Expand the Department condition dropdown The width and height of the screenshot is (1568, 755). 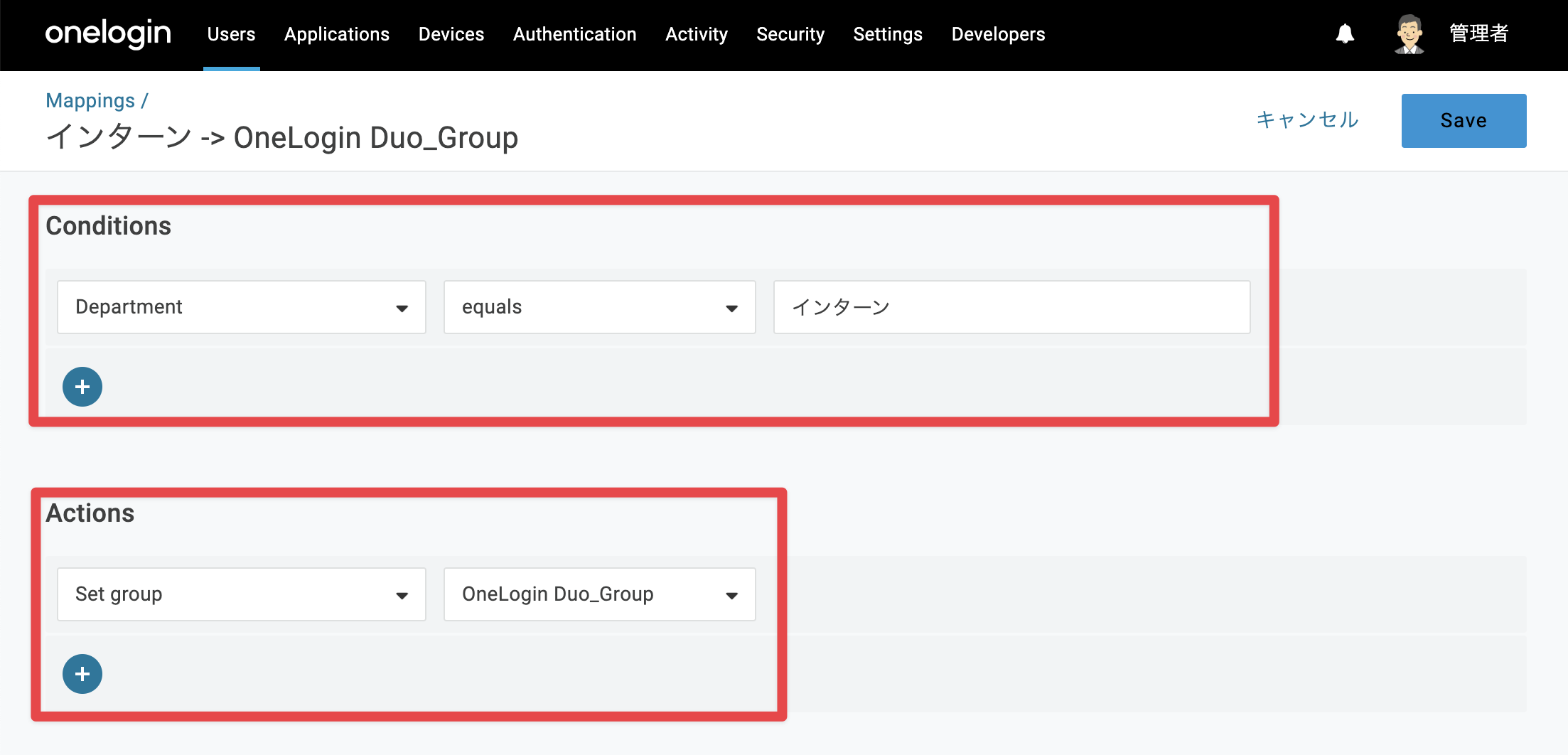point(242,307)
